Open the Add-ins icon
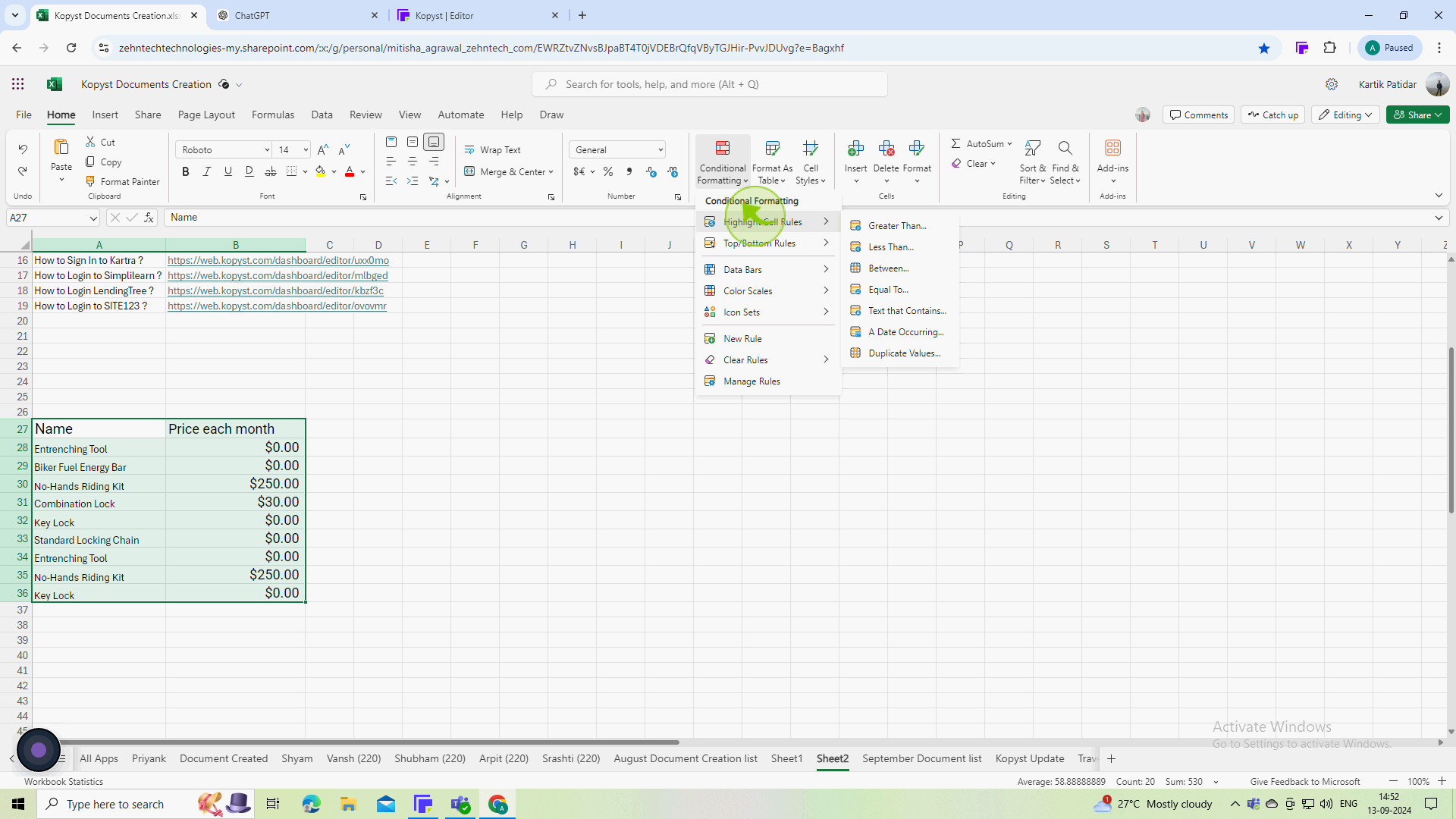 click(1112, 148)
